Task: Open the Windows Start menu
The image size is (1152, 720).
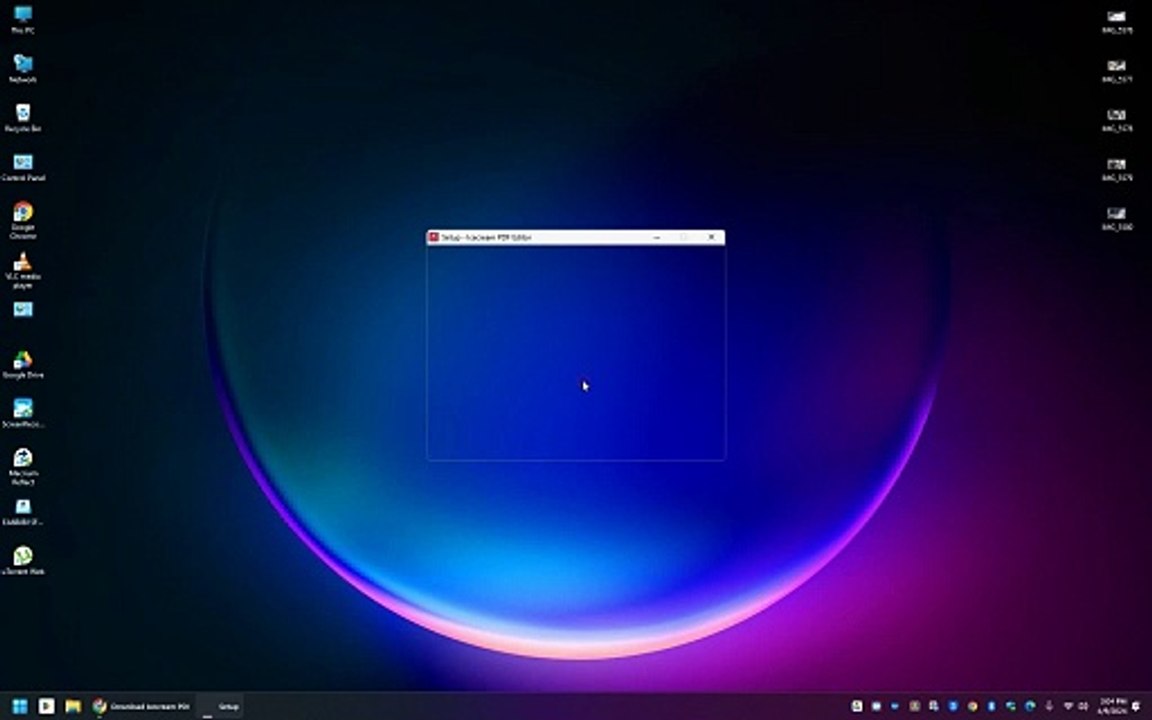Action: [20, 706]
